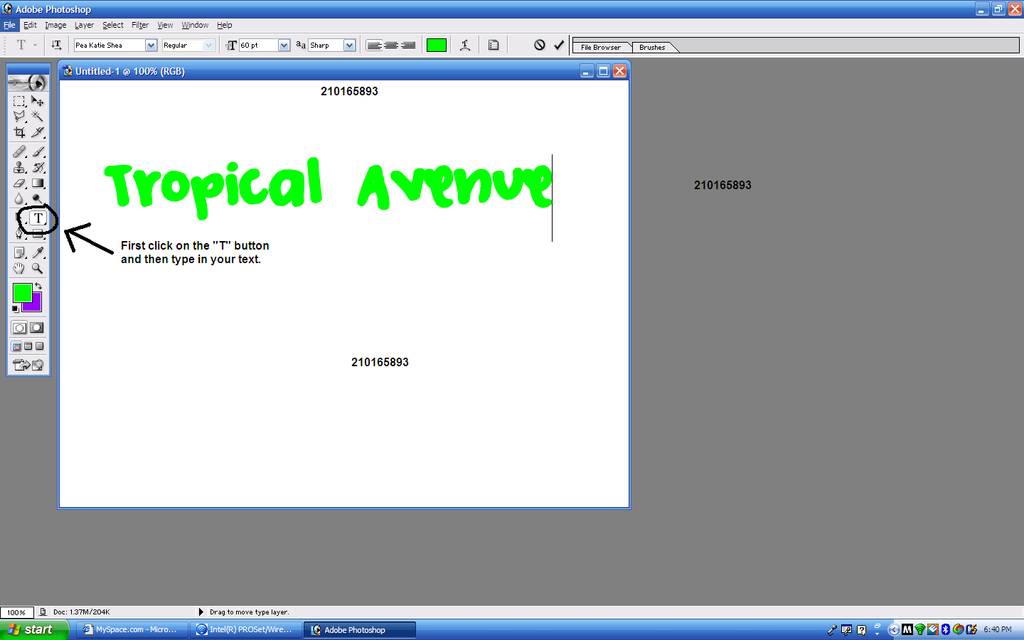This screenshot has height=640, width=1024.
Task: Select the Blur tool
Action: (x=19, y=199)
